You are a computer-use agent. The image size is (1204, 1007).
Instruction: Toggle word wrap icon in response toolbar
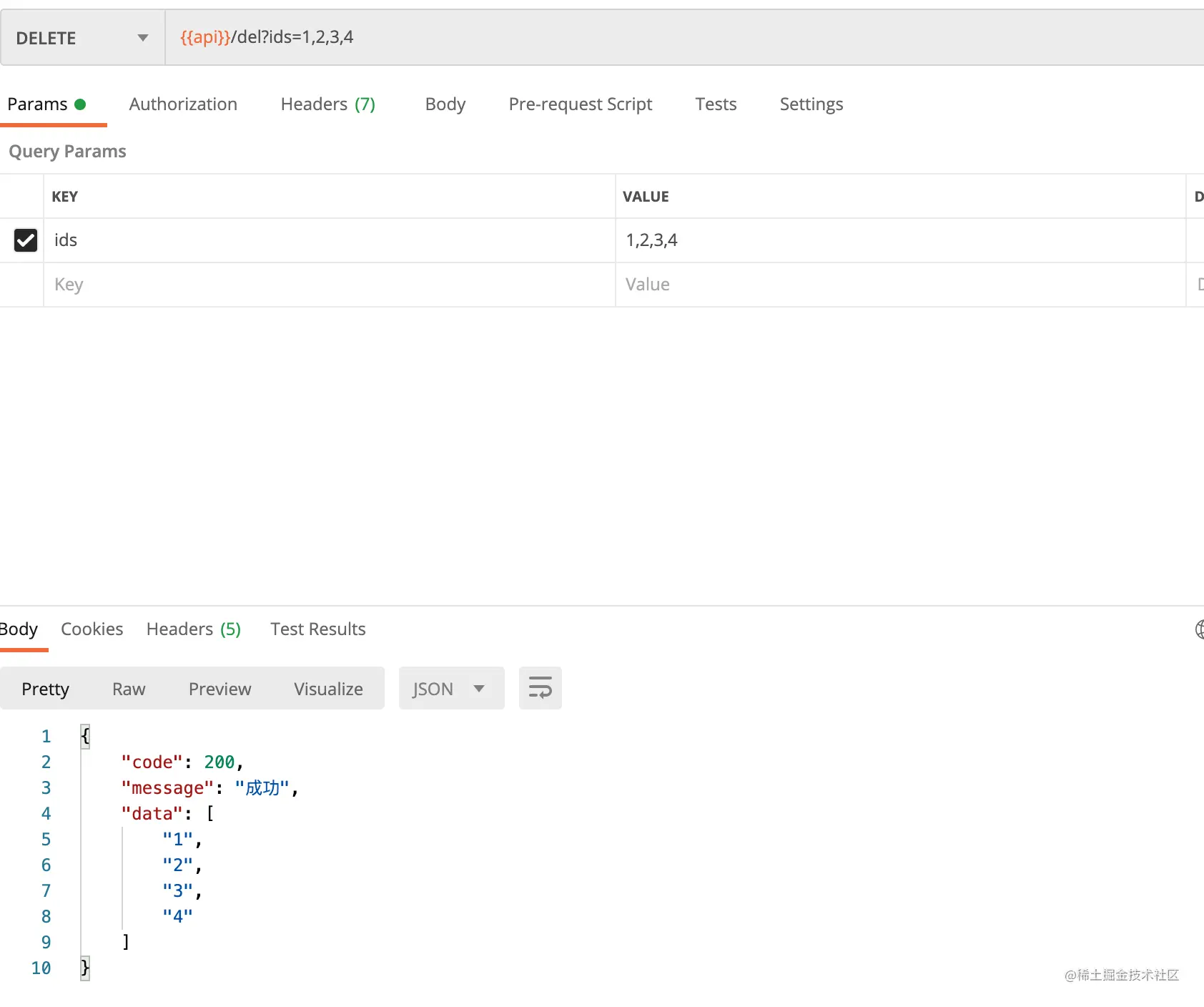pos(540,688)
